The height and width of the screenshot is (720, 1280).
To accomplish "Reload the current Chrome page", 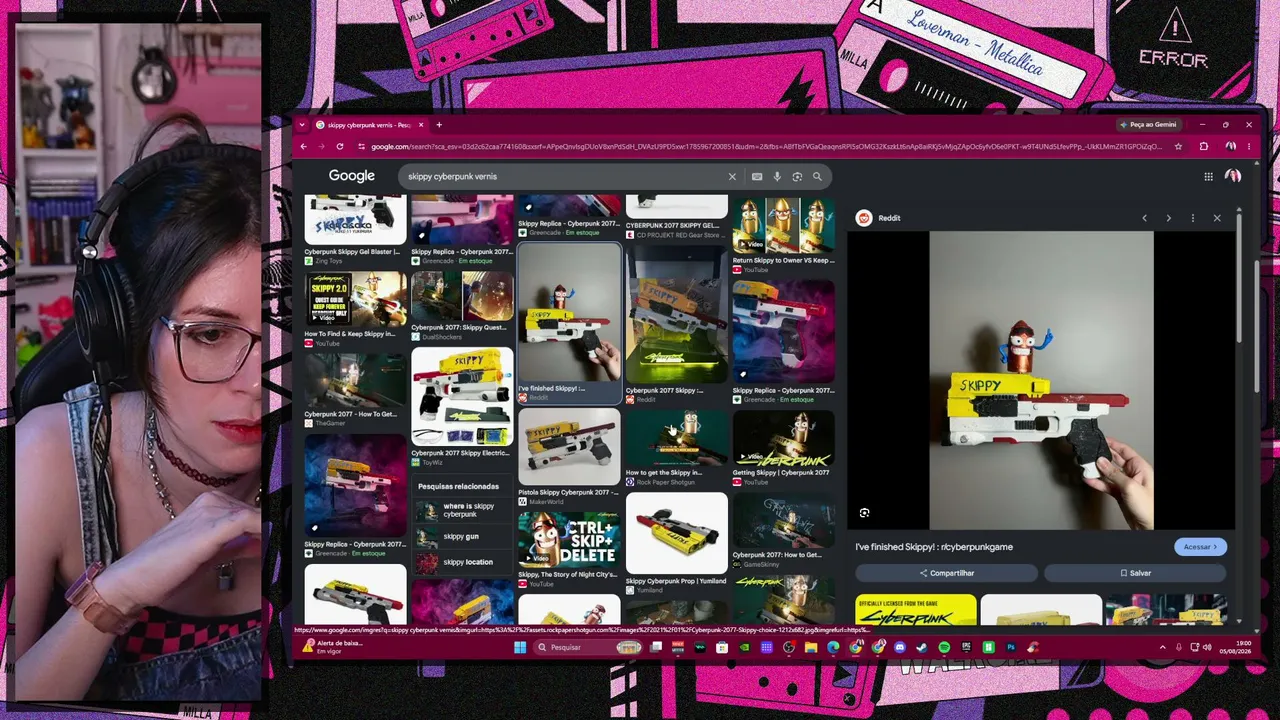I will click(340, 146).
